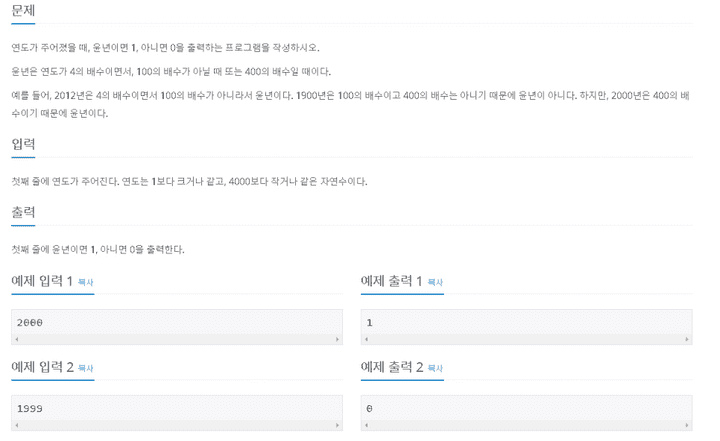Image resolution: width=720 pixels, height=441 pixels.
Task: Click horizontal scrollbar track under 2000 sample
Action: click(x=177, y=339)
